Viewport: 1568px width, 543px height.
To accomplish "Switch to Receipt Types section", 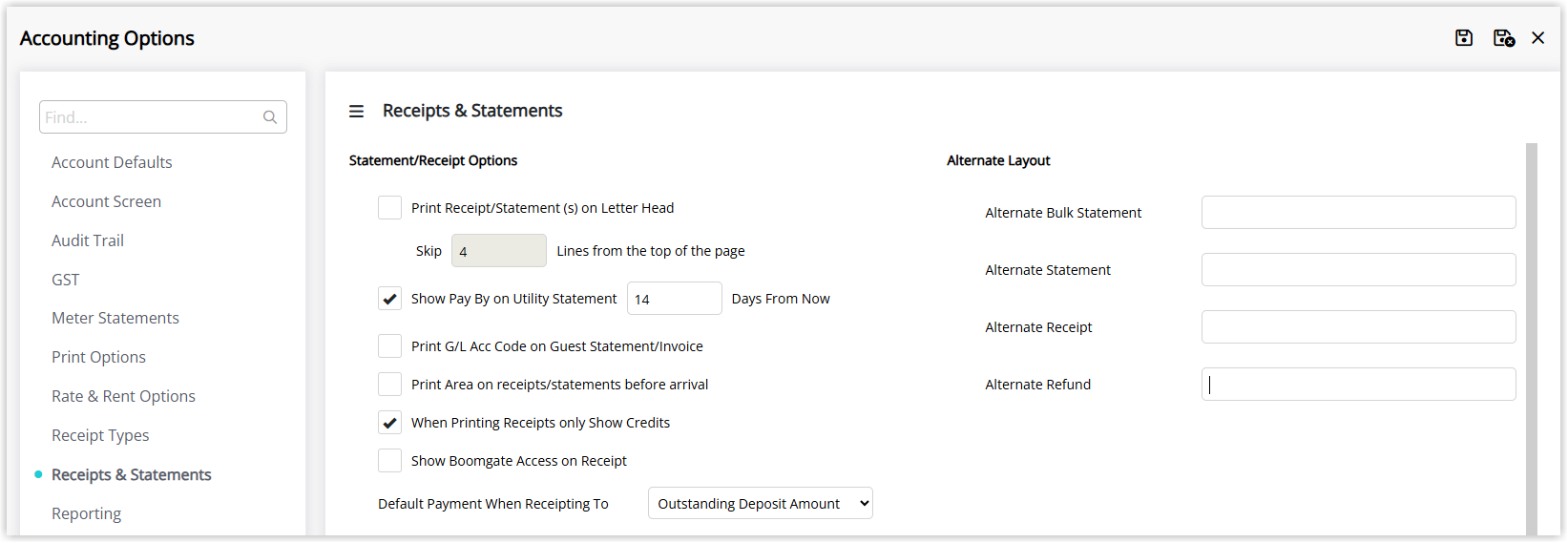I will coord(100,435).
